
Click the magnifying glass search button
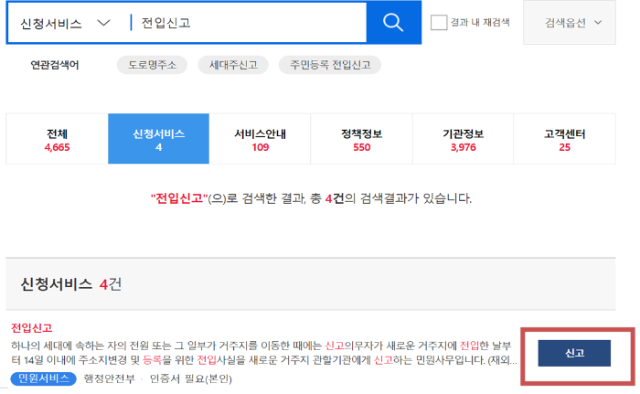393,22
